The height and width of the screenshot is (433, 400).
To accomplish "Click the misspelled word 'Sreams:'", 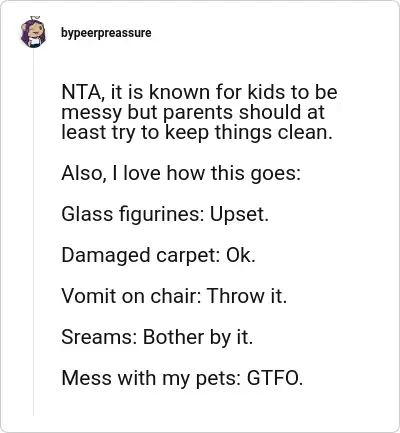I will (99, 337).
